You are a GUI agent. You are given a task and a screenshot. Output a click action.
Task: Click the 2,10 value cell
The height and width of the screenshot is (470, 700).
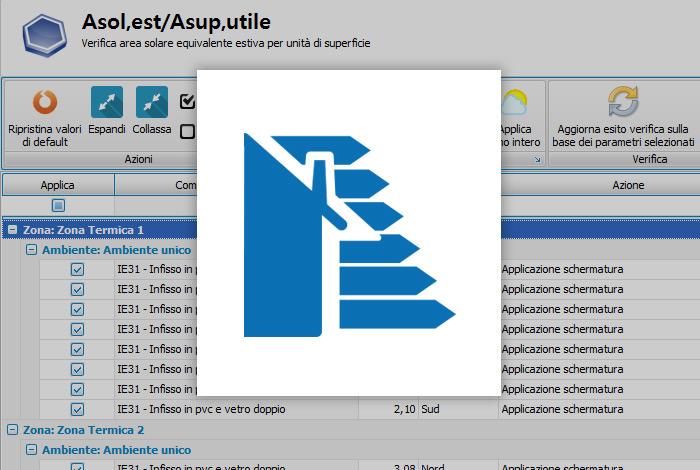tap(388, 409)
